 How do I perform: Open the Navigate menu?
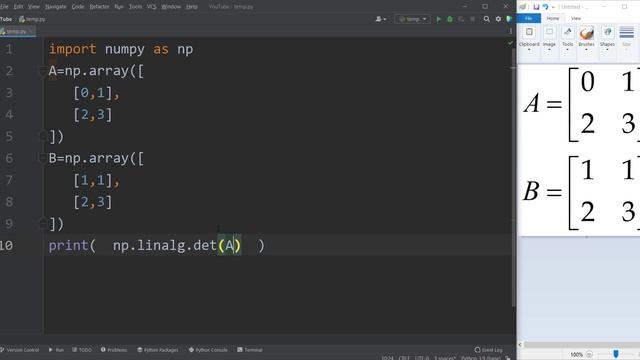tap(56, 7)
